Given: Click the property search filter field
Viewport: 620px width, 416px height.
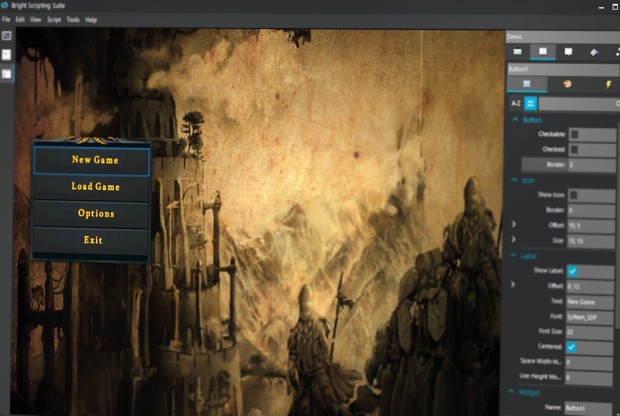Looking at the screenshot, I should (x=579, y=104).
